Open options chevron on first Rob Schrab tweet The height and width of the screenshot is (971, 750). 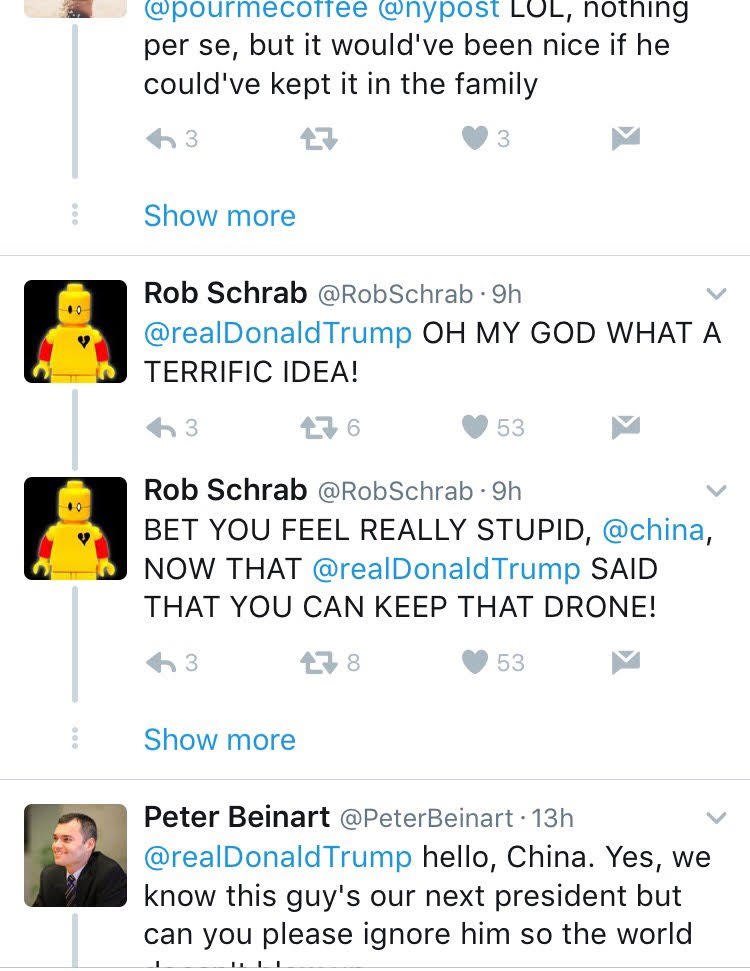point(716,294)
